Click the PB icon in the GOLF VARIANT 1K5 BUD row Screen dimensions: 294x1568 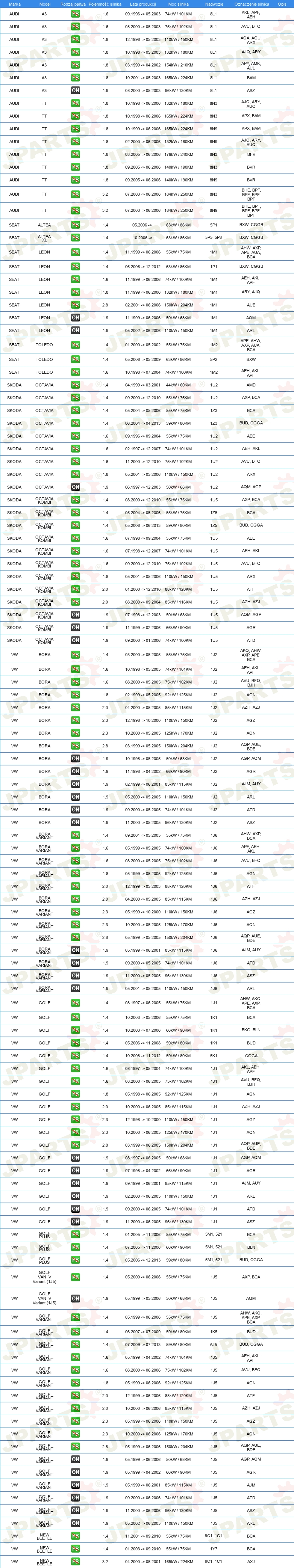pos(75,1333)
